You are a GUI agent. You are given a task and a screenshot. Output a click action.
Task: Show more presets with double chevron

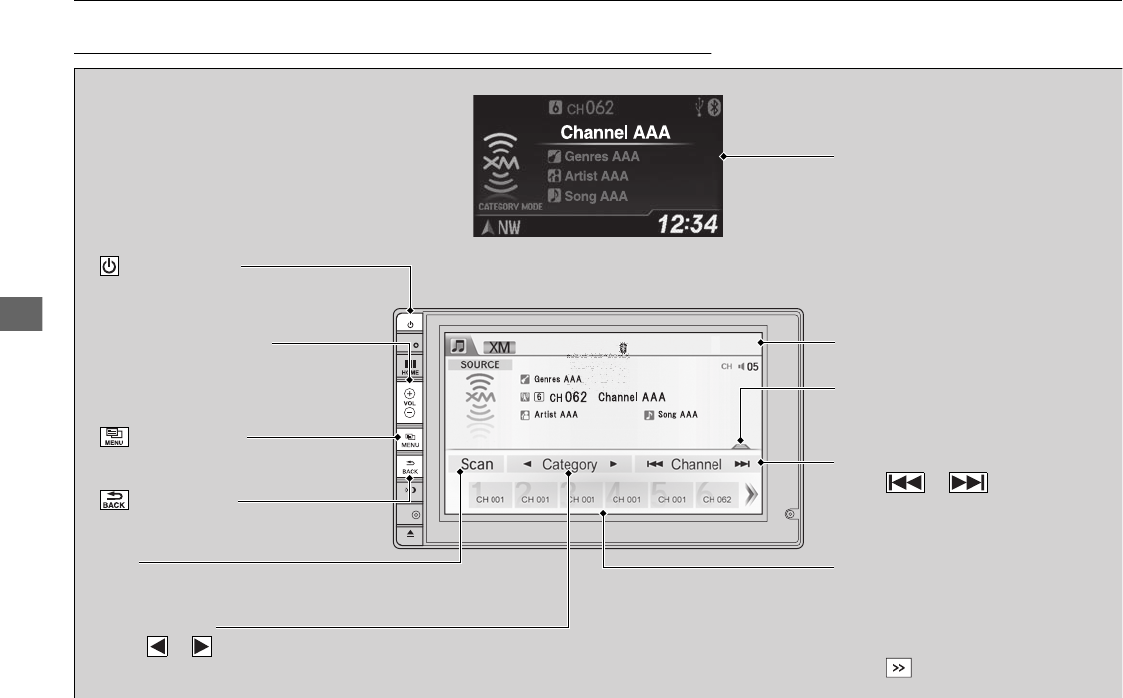751,495
